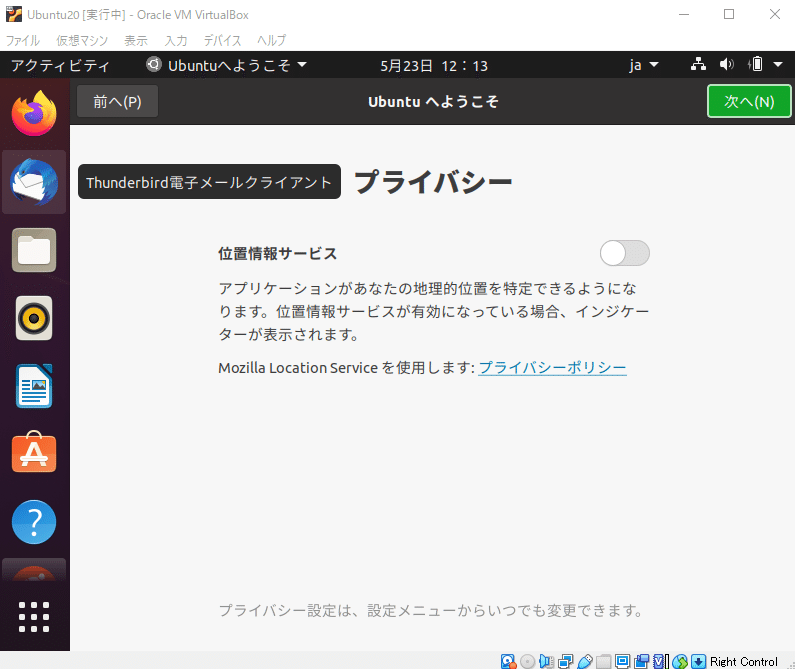Click the Right Control host key label

[x=743, y=661]
